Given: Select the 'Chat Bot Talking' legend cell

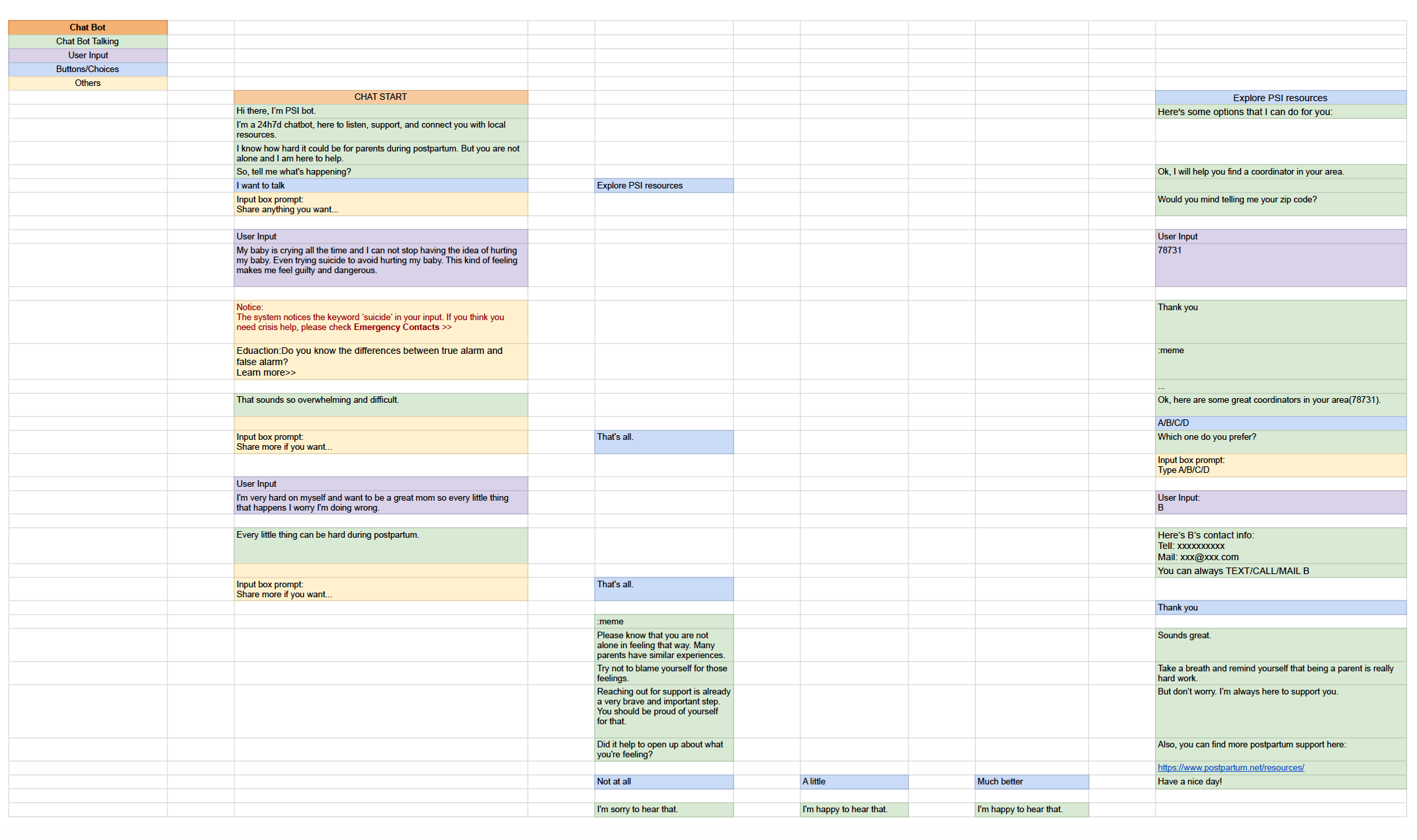Looking at the screenshot, I should (88, 41).
